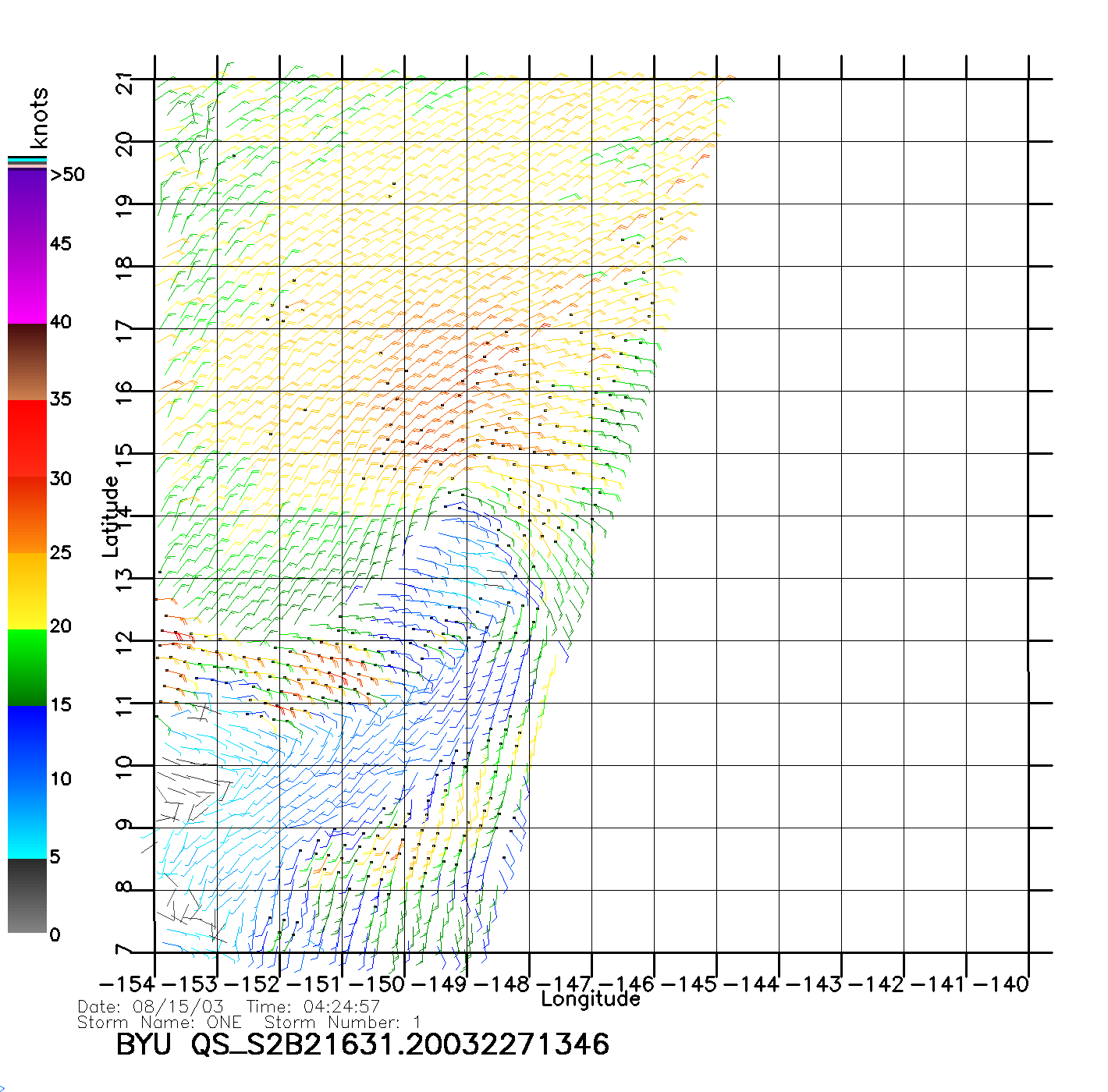Pick the red 30–35 knots legend band

tap(27, 438)
